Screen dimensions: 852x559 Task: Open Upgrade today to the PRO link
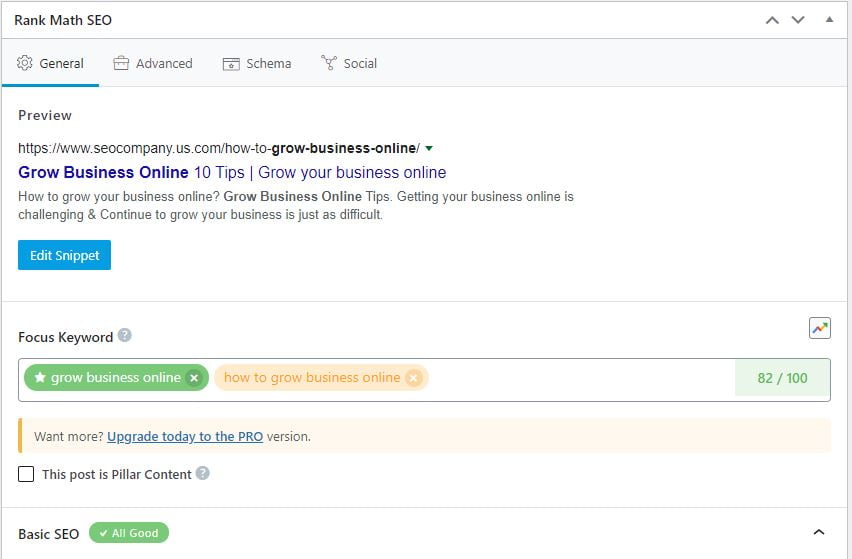[x=185, y=436]
